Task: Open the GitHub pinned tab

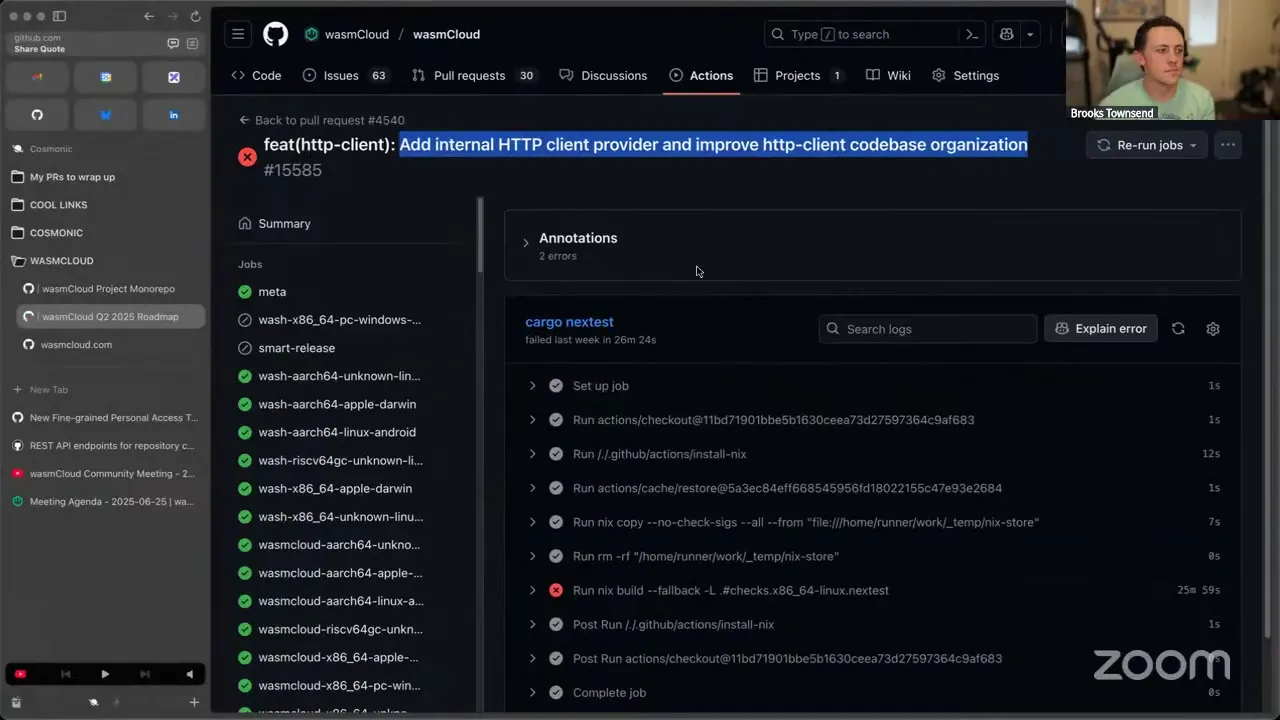Action: 37,115
